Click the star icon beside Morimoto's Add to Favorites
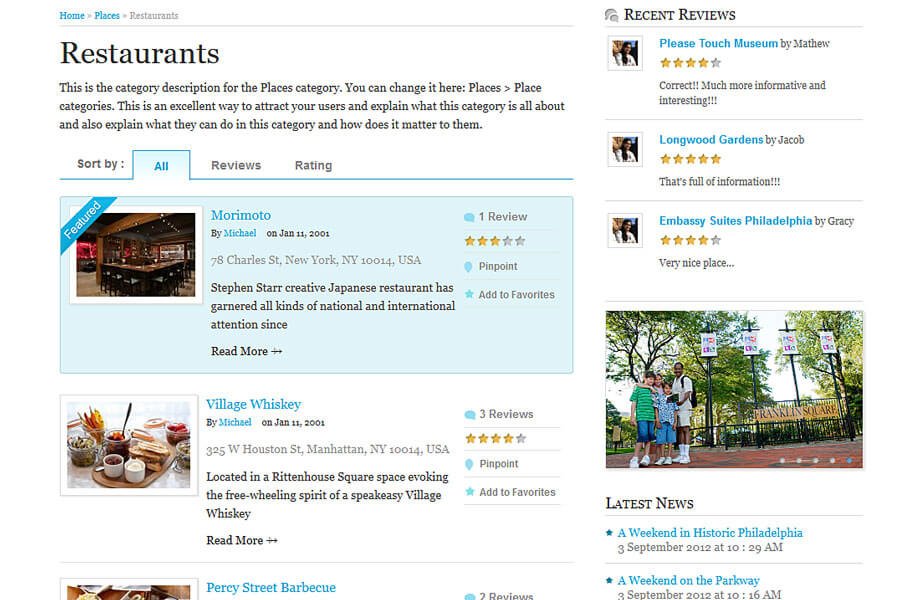920x600 pixels. pyautogui.click(x=469, y=295)
